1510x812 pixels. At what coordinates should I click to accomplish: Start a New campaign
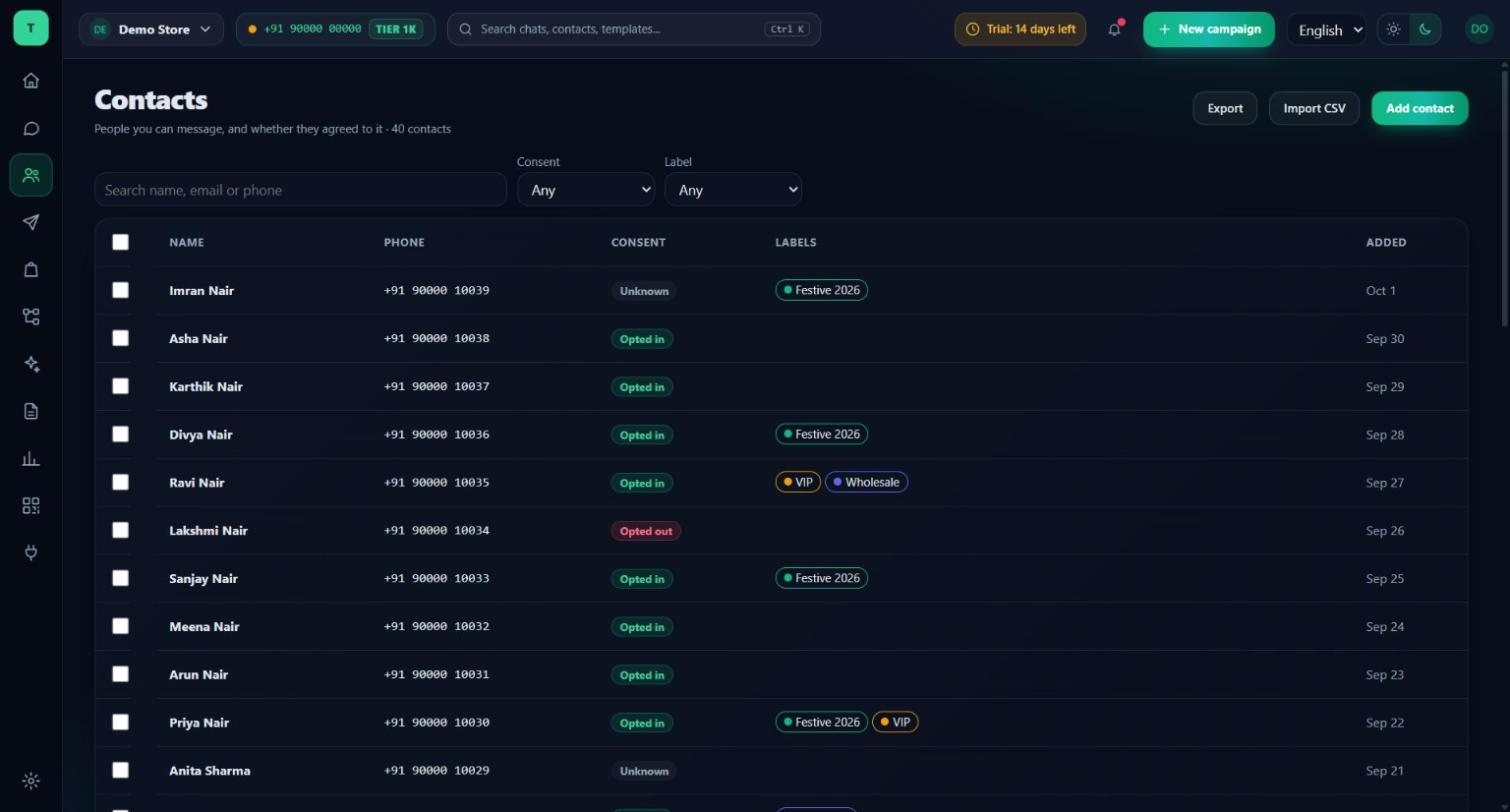pos(1209,29)
